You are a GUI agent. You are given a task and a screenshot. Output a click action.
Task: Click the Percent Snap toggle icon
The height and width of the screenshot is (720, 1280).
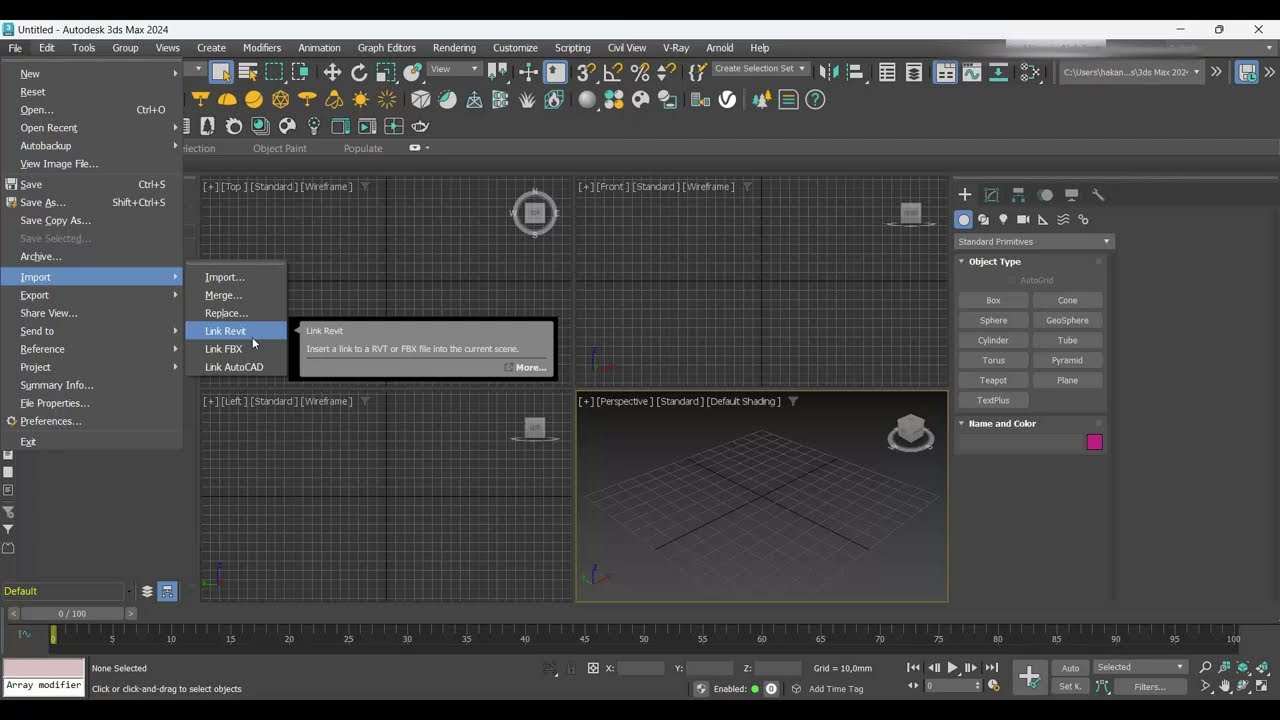tap(640, 72)
